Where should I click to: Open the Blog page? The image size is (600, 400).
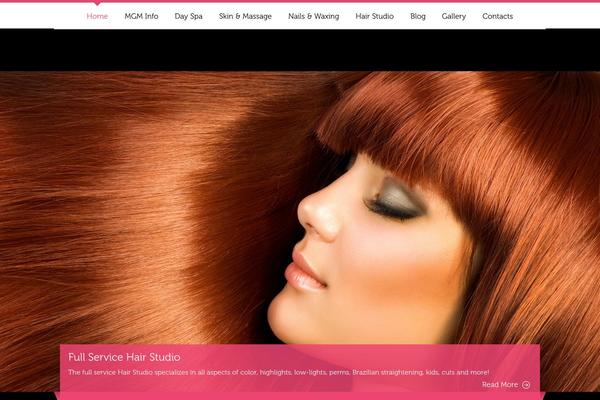point(418,16)
